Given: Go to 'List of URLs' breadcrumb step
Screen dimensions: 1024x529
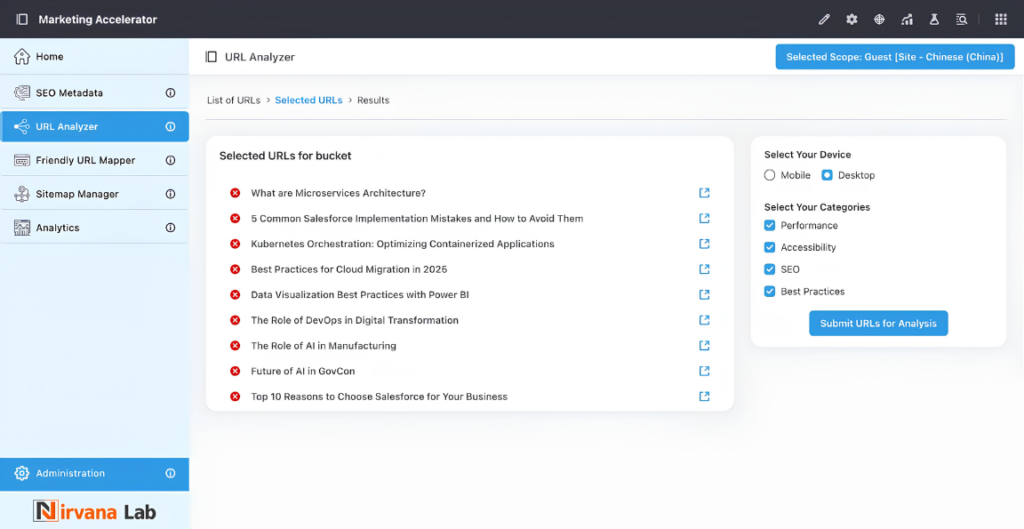Looking at the screenshot, I should [234, 100].
